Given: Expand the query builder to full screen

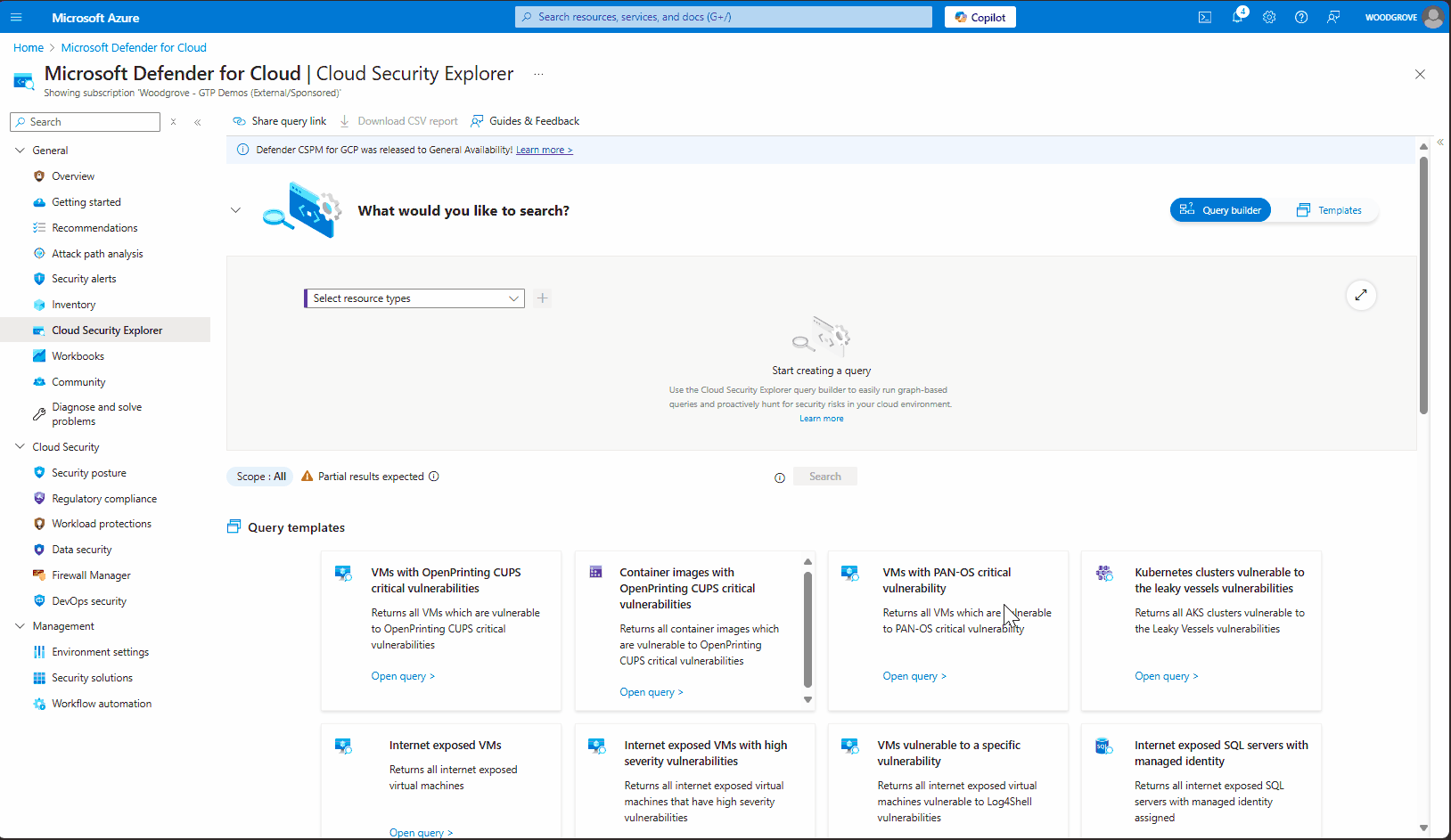Looking at the screenshot, I should [1361, 295].
